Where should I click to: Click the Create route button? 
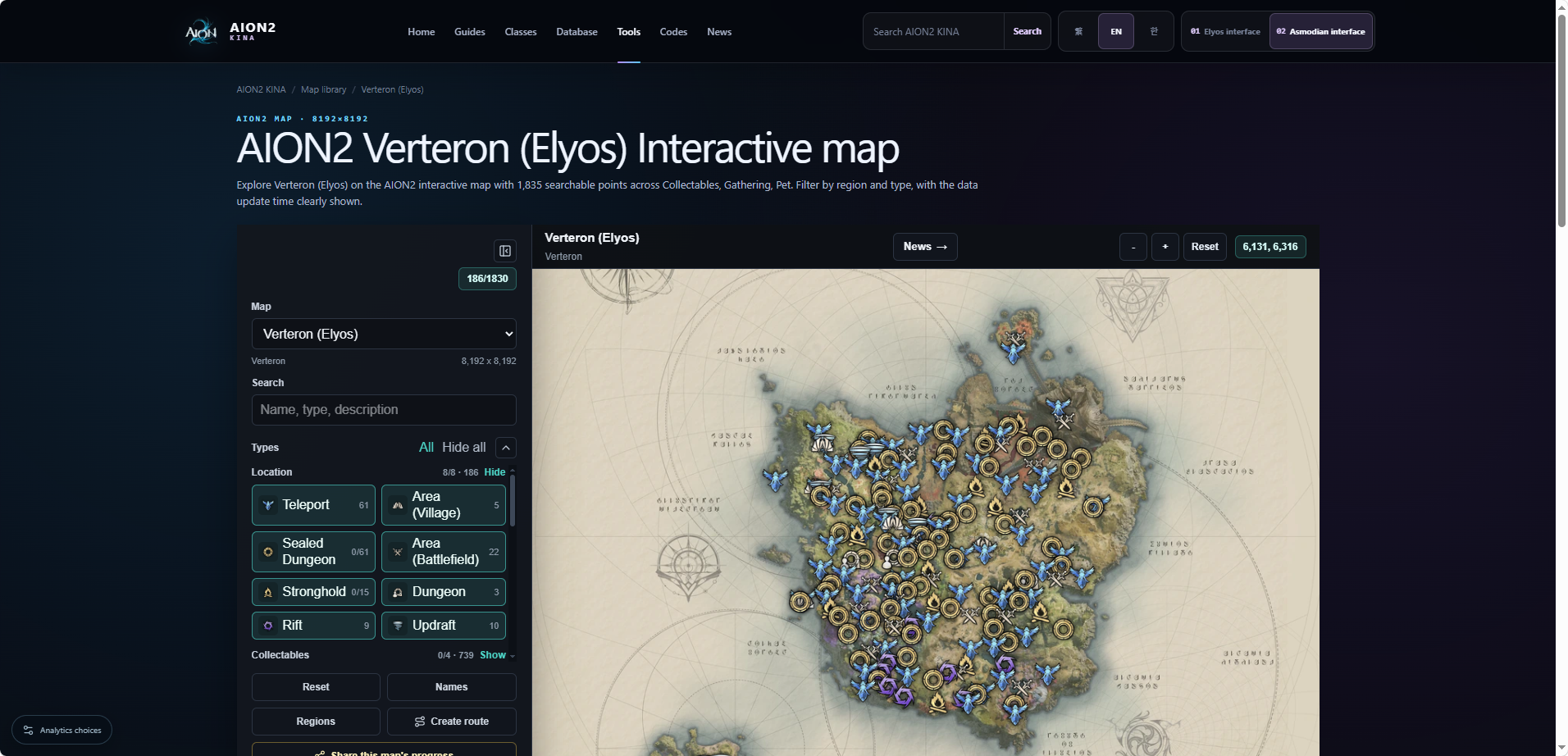(452, 722)
